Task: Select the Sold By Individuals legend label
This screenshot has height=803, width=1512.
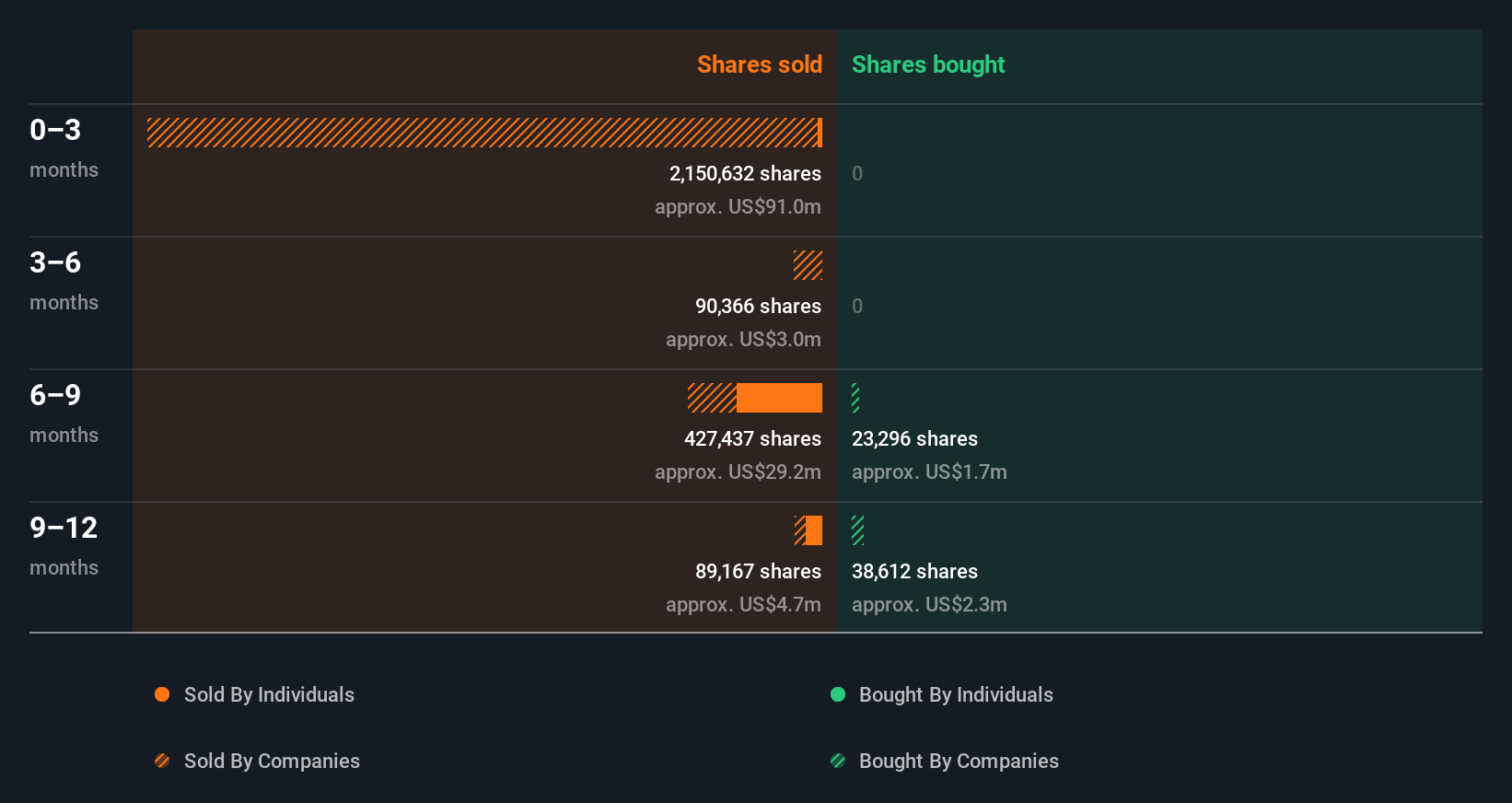Action: tap(269, 694)
